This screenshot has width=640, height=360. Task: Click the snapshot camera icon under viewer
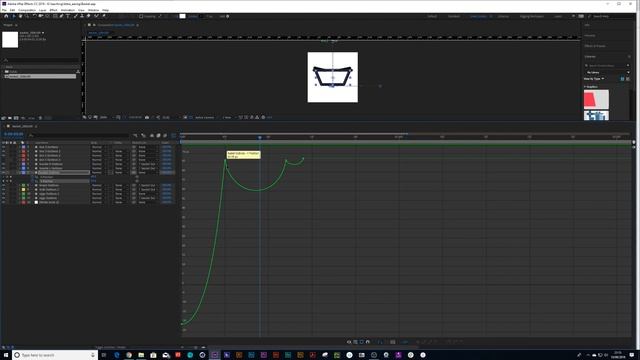tap(147, 118)
